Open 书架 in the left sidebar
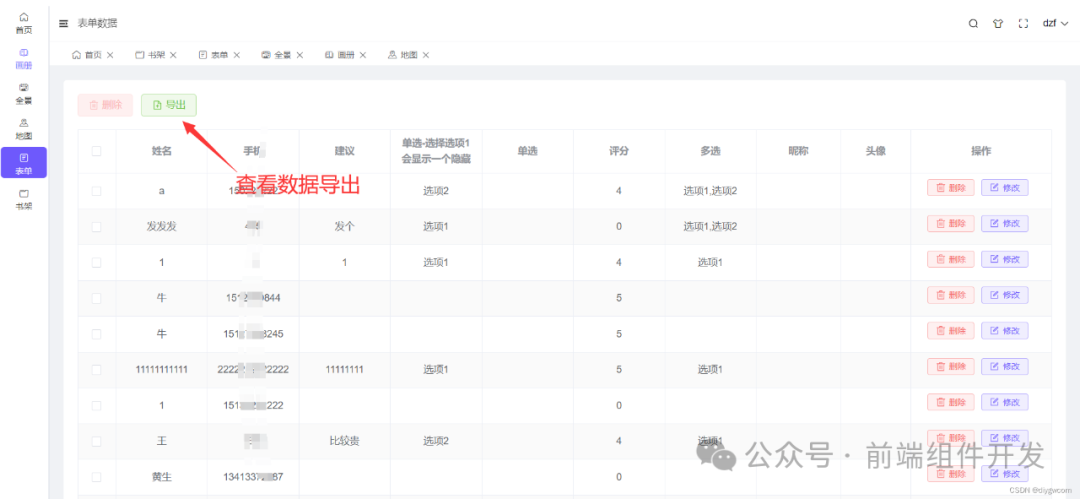The height and width of the screenshot is (499, 1080). click(24, 199)
